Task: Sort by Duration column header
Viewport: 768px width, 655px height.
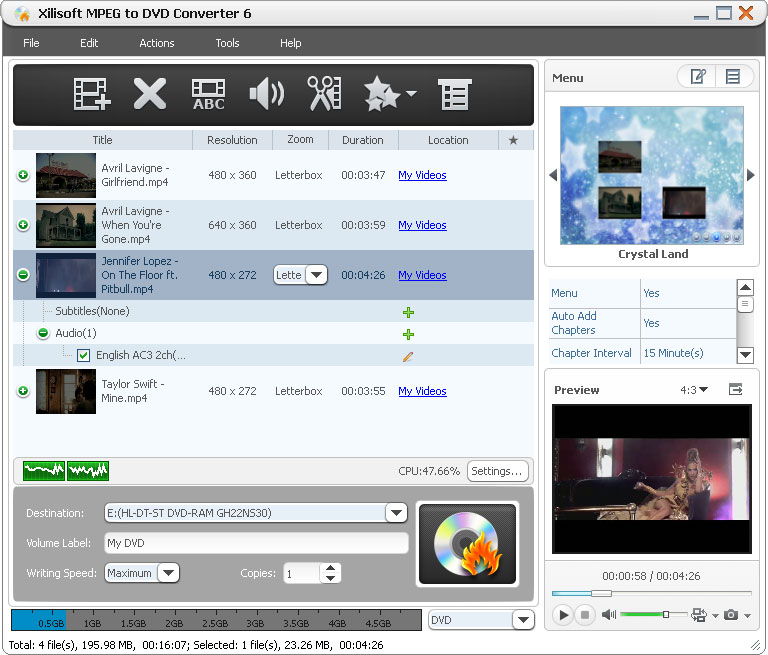Action: 363,140
